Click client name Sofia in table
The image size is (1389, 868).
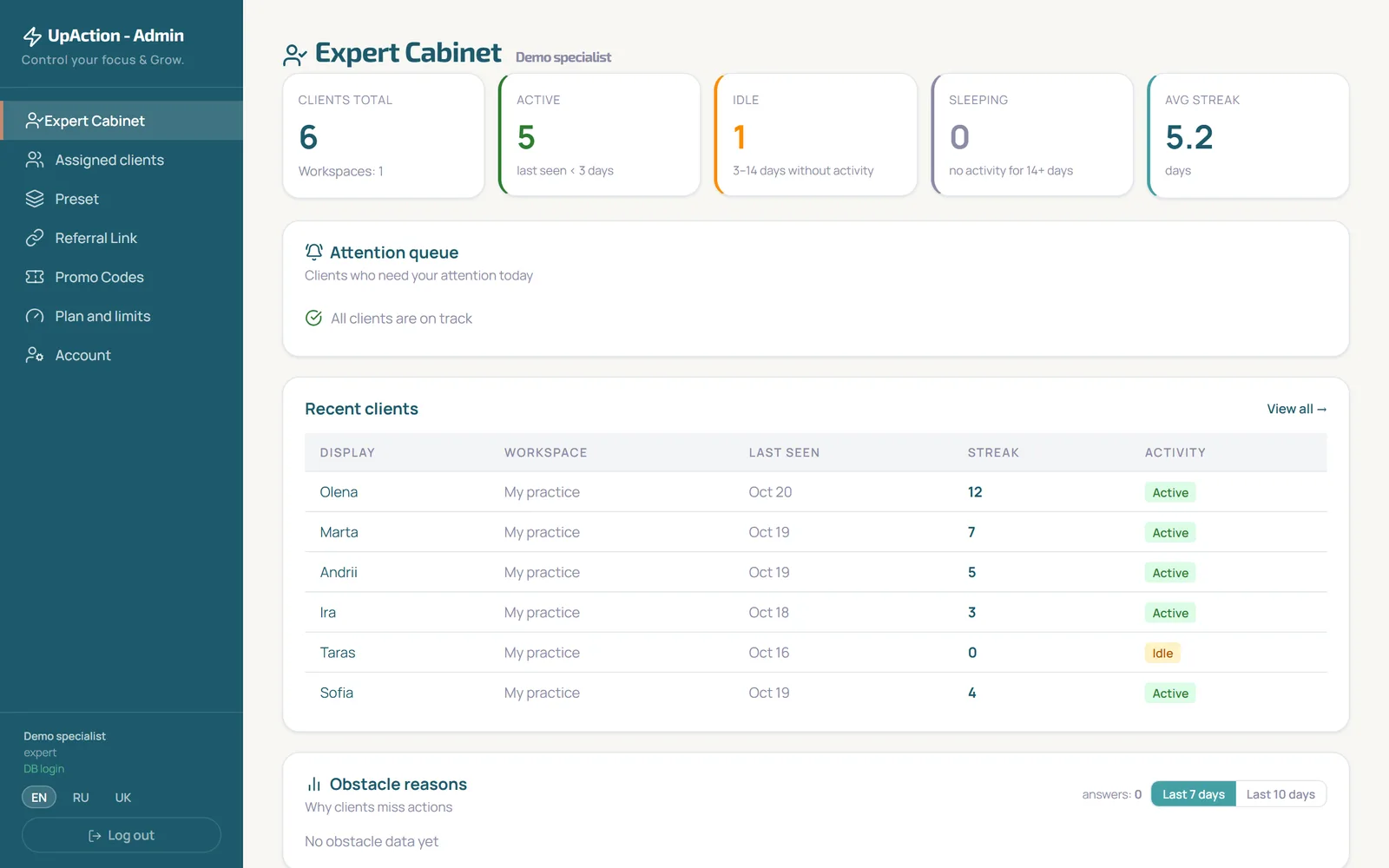coord(337,693)
